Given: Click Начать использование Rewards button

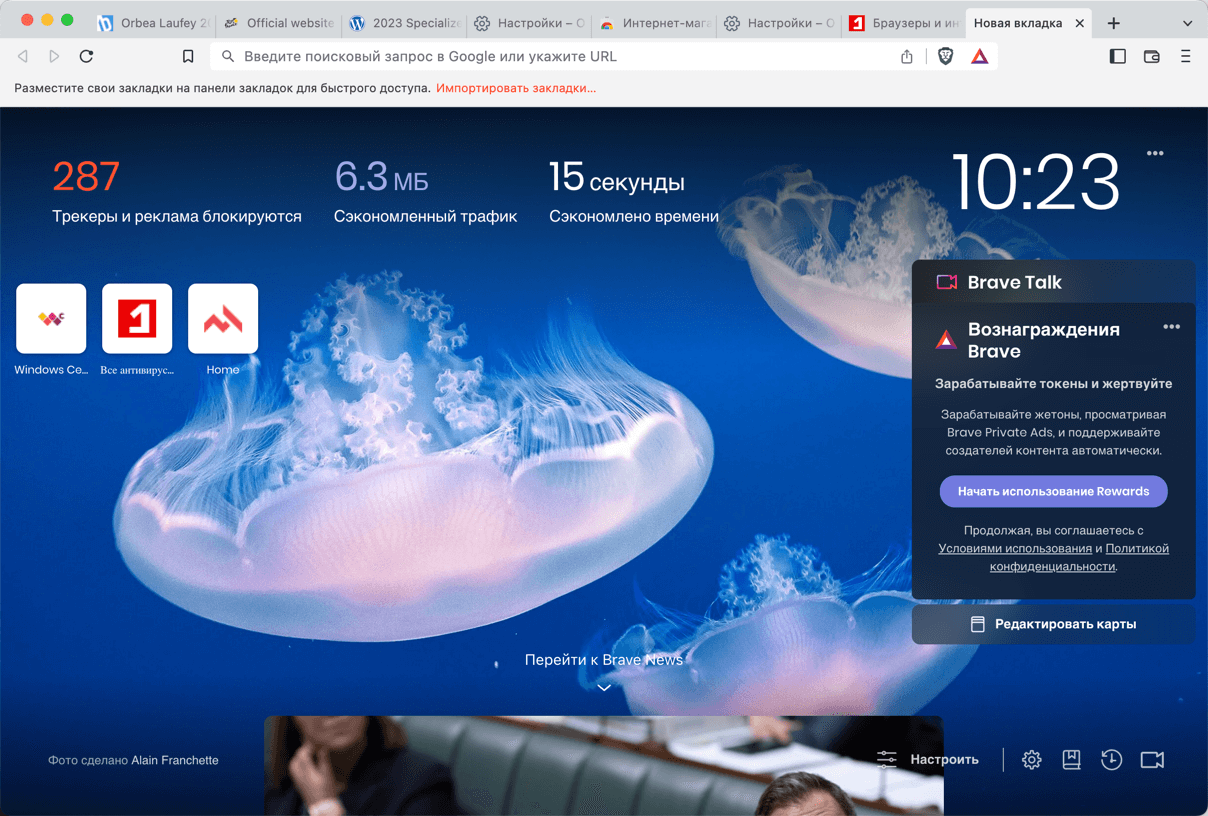Looking at the screenshot, I should [x=1053, y=491].
